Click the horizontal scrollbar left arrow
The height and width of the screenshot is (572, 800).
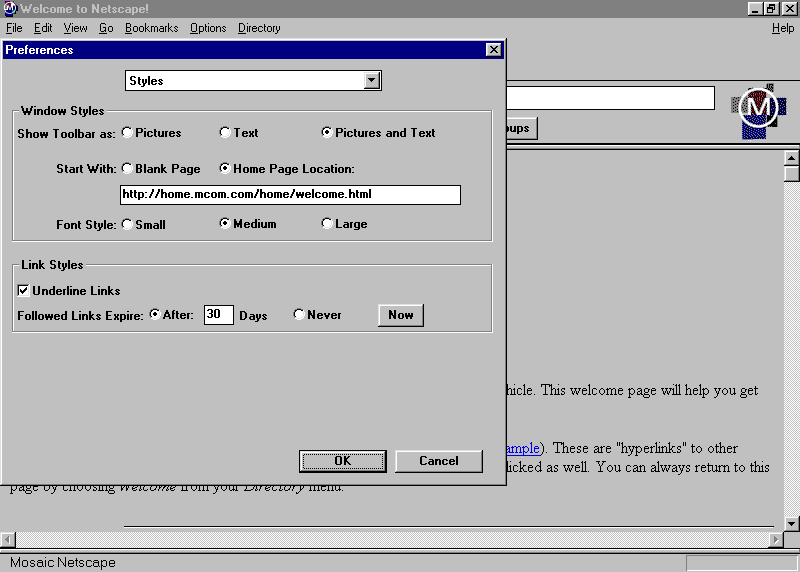[x=8, y=539]
